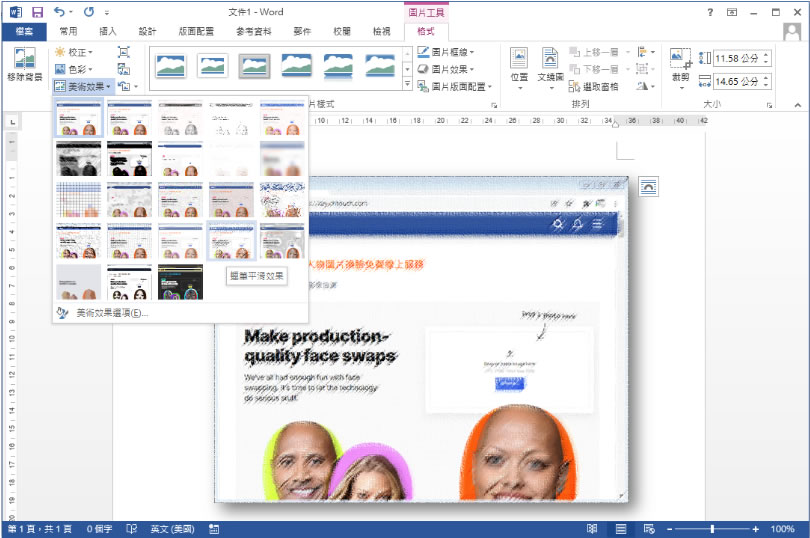Choose the blur artistic effect thumbnail
Image resolution: width=810 pixels, height=538 pixels.
click(282, 159)
